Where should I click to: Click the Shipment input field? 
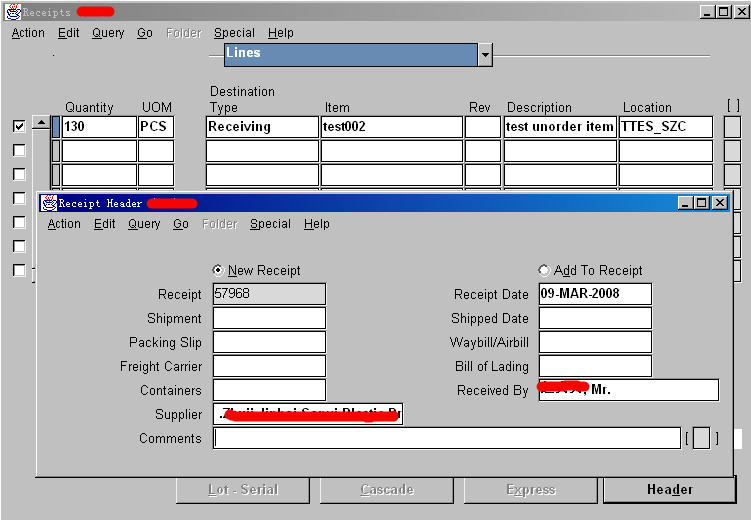pyautogui.click(x=269, y=318)
